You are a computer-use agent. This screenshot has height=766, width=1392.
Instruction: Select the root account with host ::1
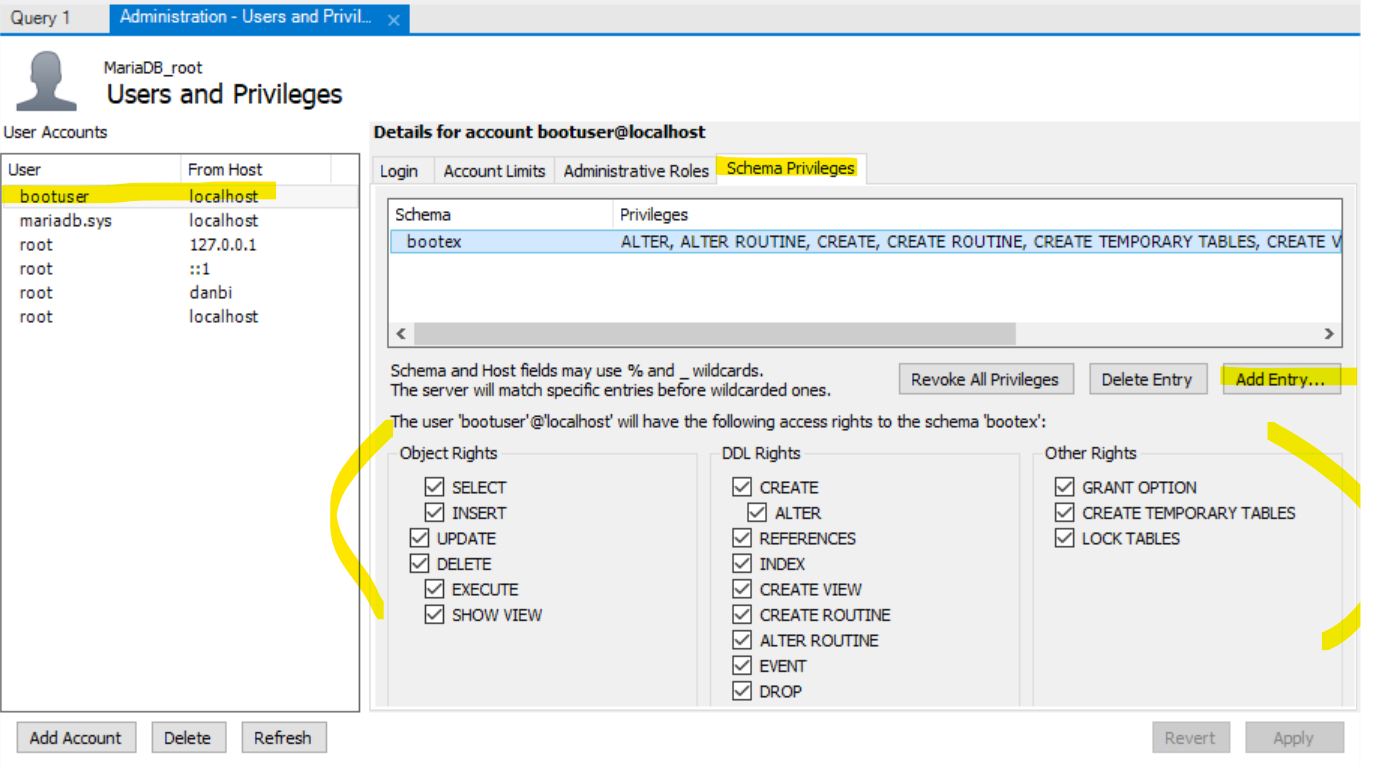[x=180, y=268]
